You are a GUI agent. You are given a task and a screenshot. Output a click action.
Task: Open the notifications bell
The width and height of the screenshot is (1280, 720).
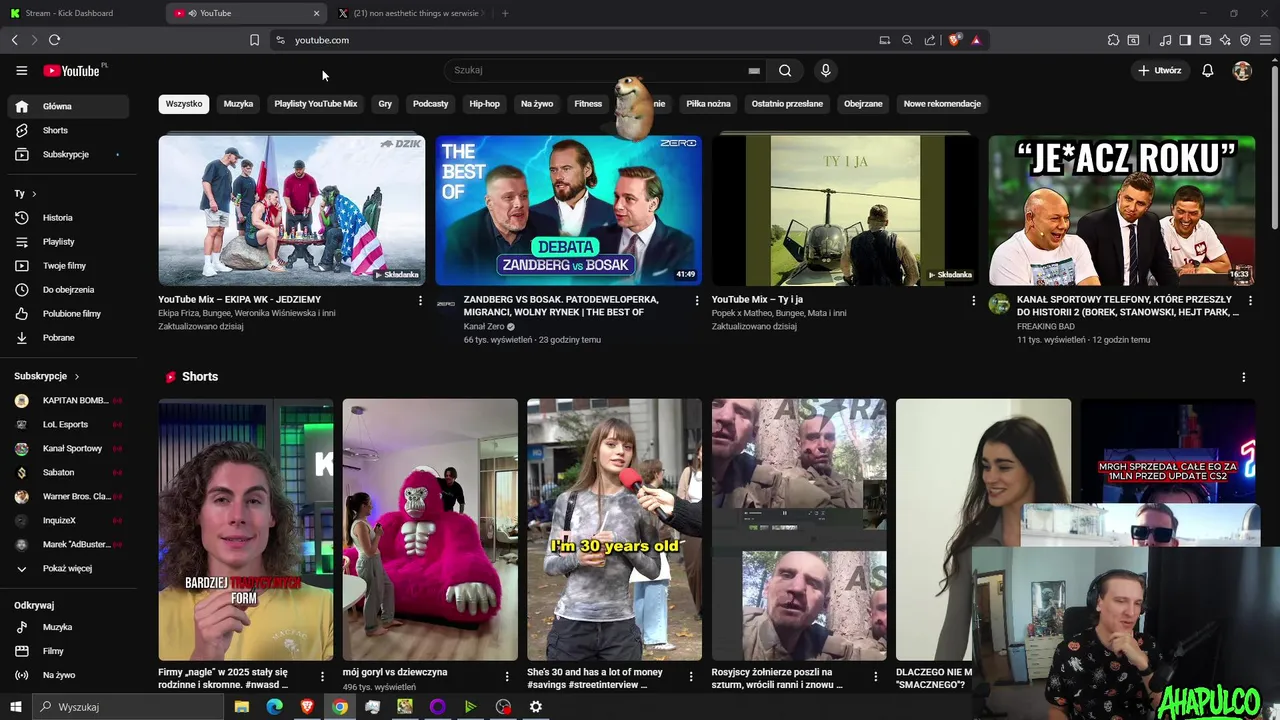pyautogui.click(x=1207, y=71)
